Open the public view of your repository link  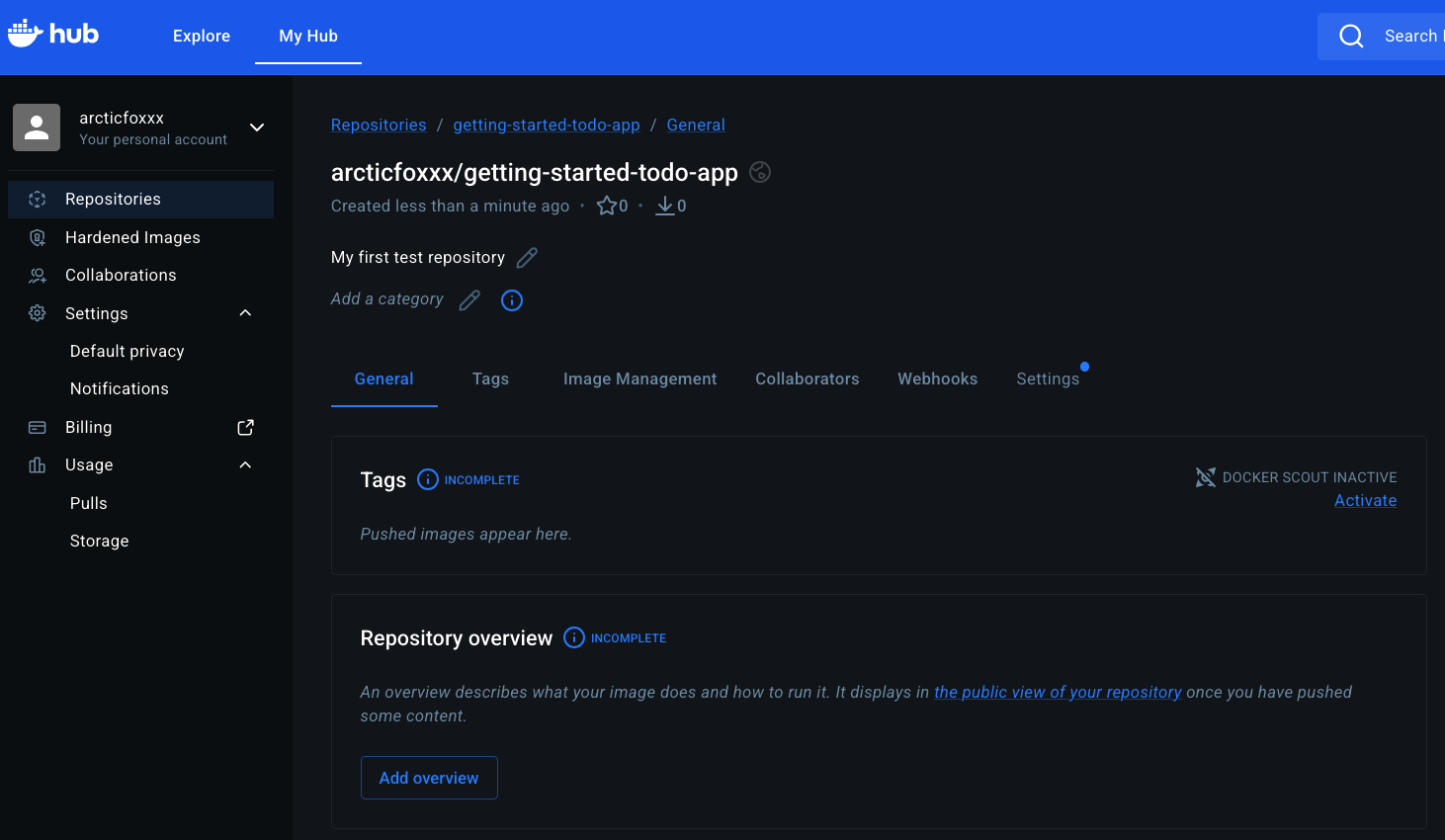(x=1058, y=693)
